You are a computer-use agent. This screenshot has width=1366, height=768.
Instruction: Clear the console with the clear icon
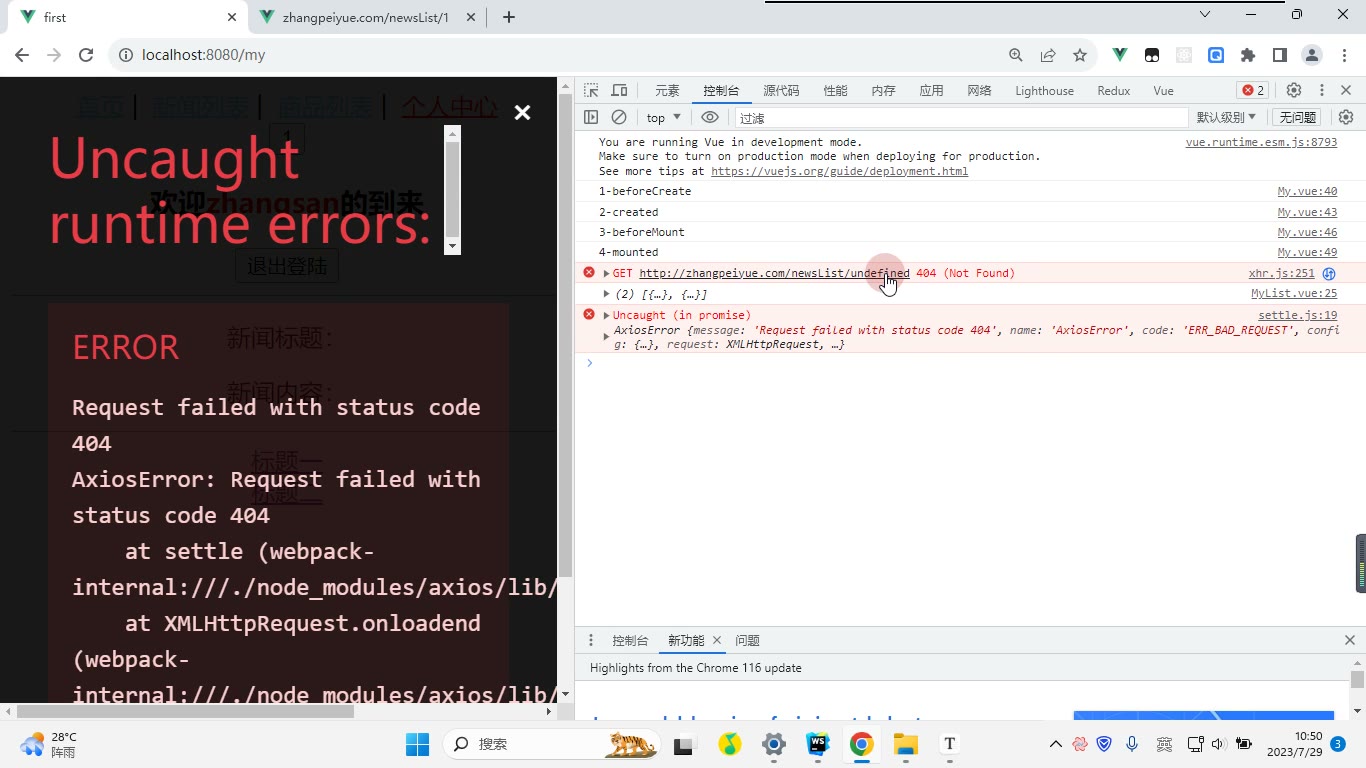pyautogui.click(x=619, y=117)
